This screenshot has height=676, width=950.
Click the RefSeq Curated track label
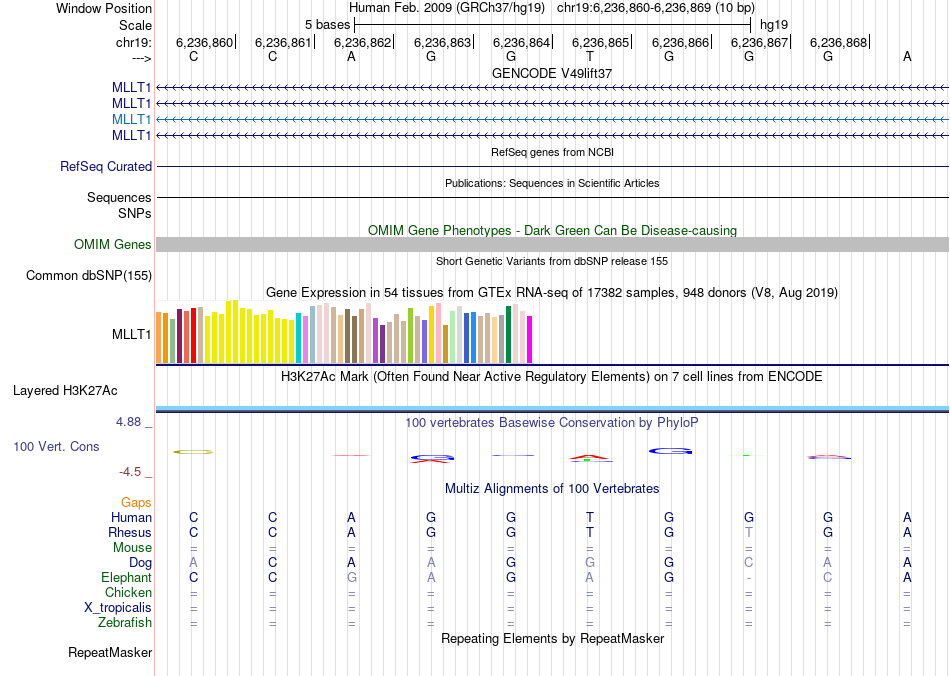(106, 167)
